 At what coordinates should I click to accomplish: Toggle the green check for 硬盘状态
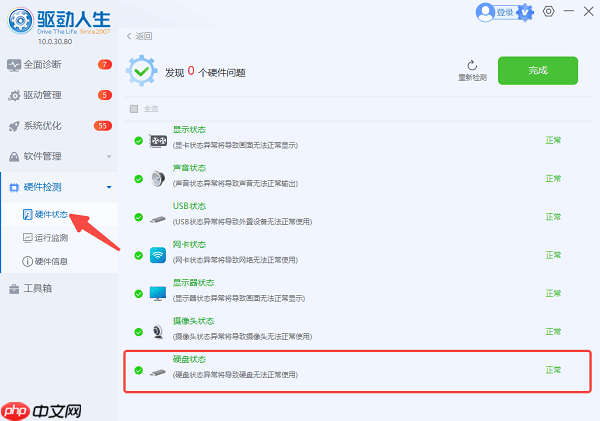138,370
